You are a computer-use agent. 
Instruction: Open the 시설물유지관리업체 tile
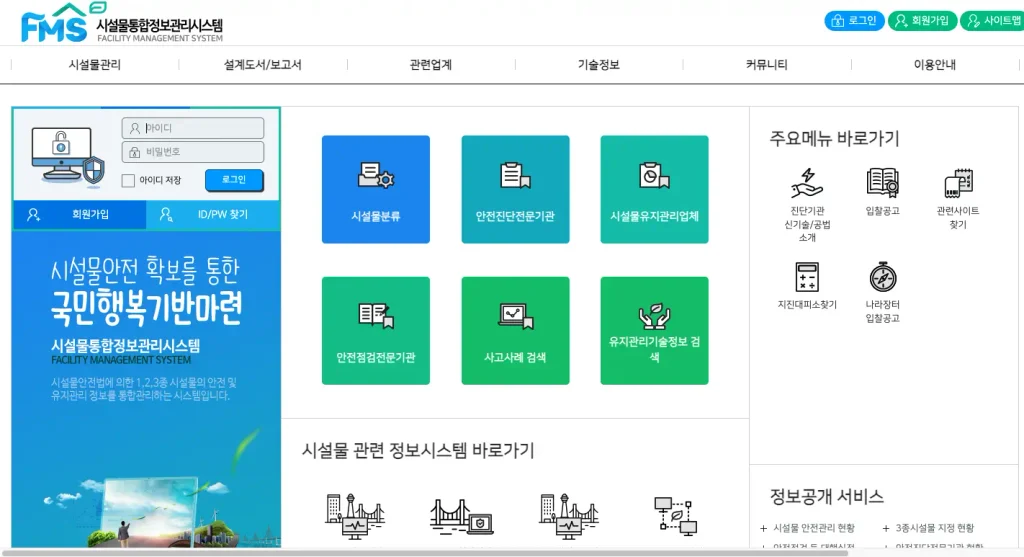click(654, 189)
